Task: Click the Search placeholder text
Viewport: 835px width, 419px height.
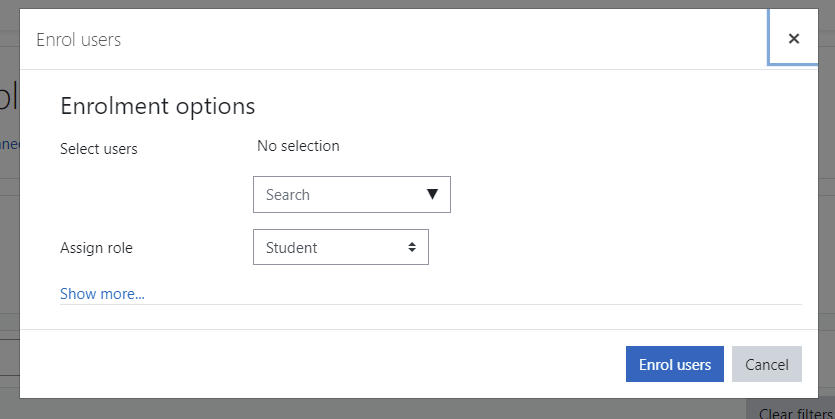Action: pos(288,195)
